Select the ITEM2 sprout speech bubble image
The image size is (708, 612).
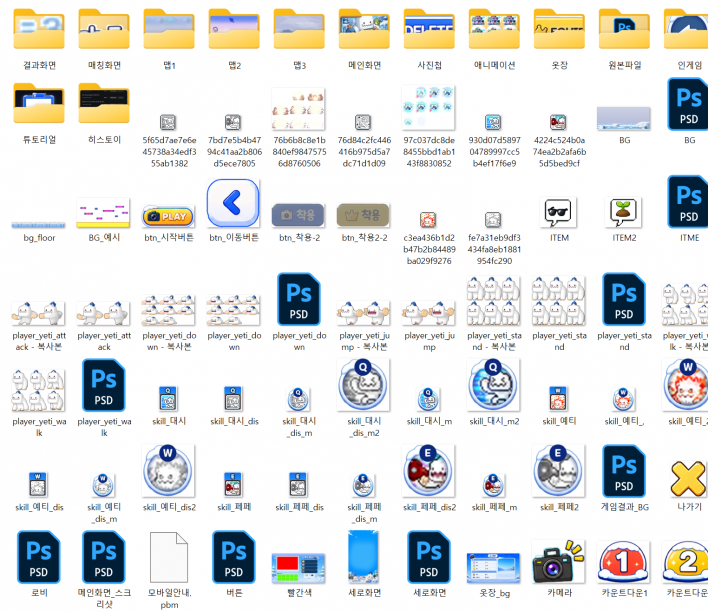click(x=624, y=212)
